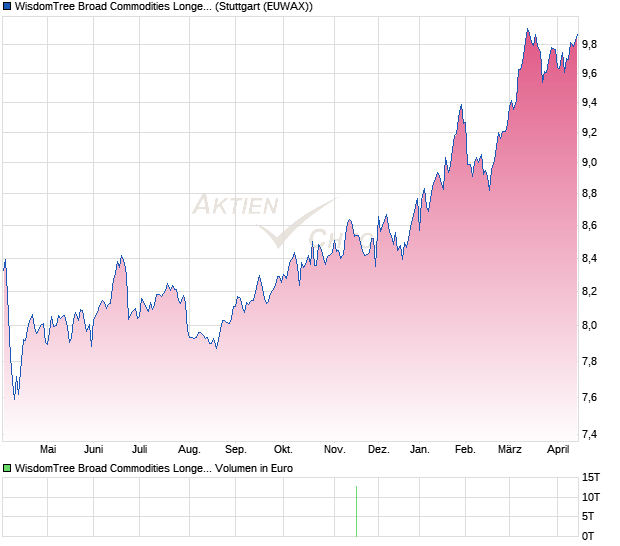
Task: Click the 15T volume axis label
Action: [592, 477]
